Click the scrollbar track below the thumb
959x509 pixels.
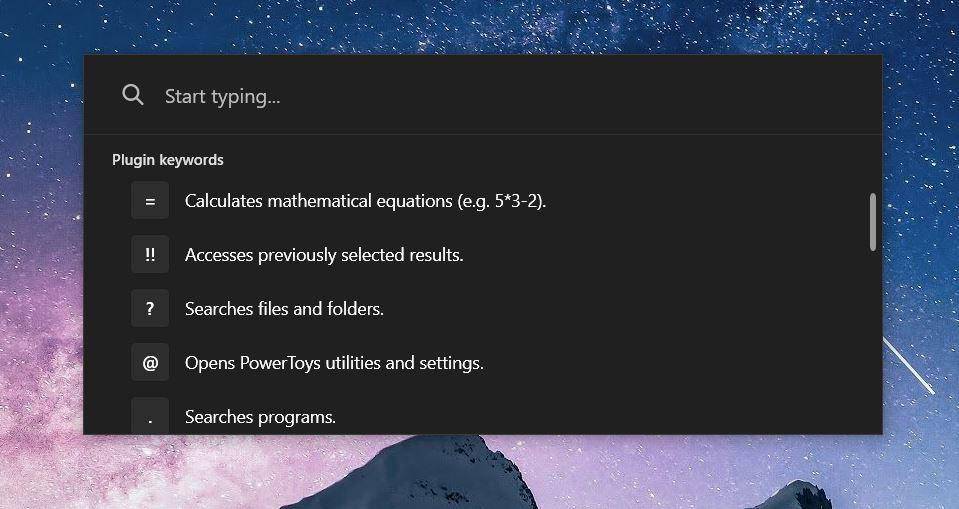click(873, 343)
